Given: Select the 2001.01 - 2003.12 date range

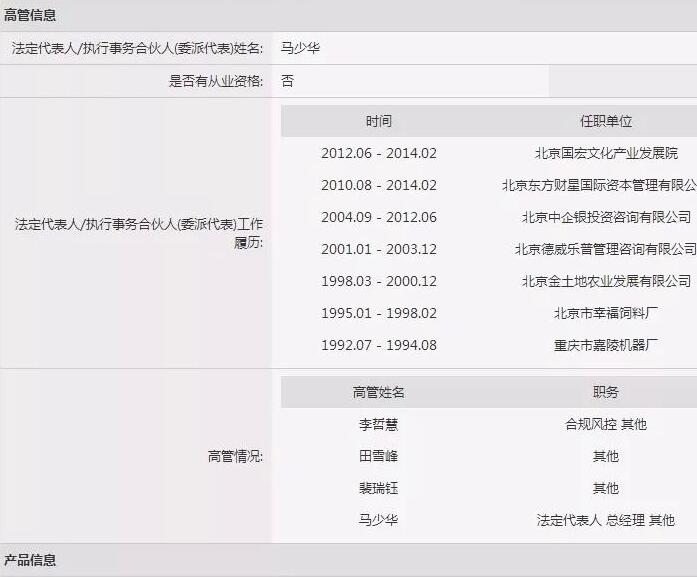Looking at the screenshot, I should pyautogui.click(x=379, y=249).
